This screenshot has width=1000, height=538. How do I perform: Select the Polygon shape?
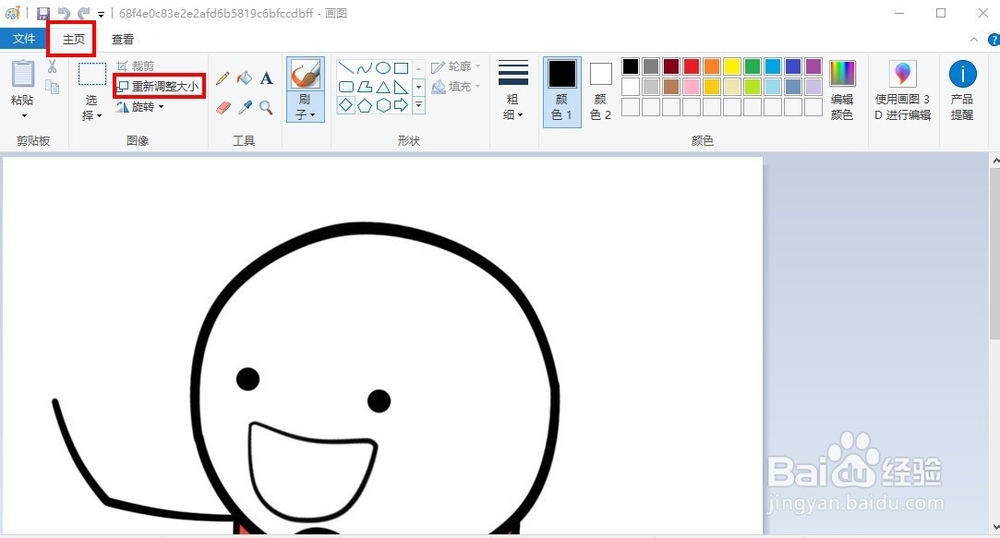tap(364, 87)
